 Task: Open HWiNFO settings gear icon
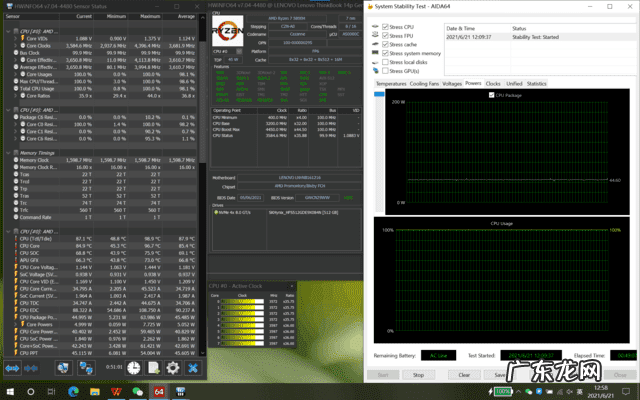pos(171,367)
